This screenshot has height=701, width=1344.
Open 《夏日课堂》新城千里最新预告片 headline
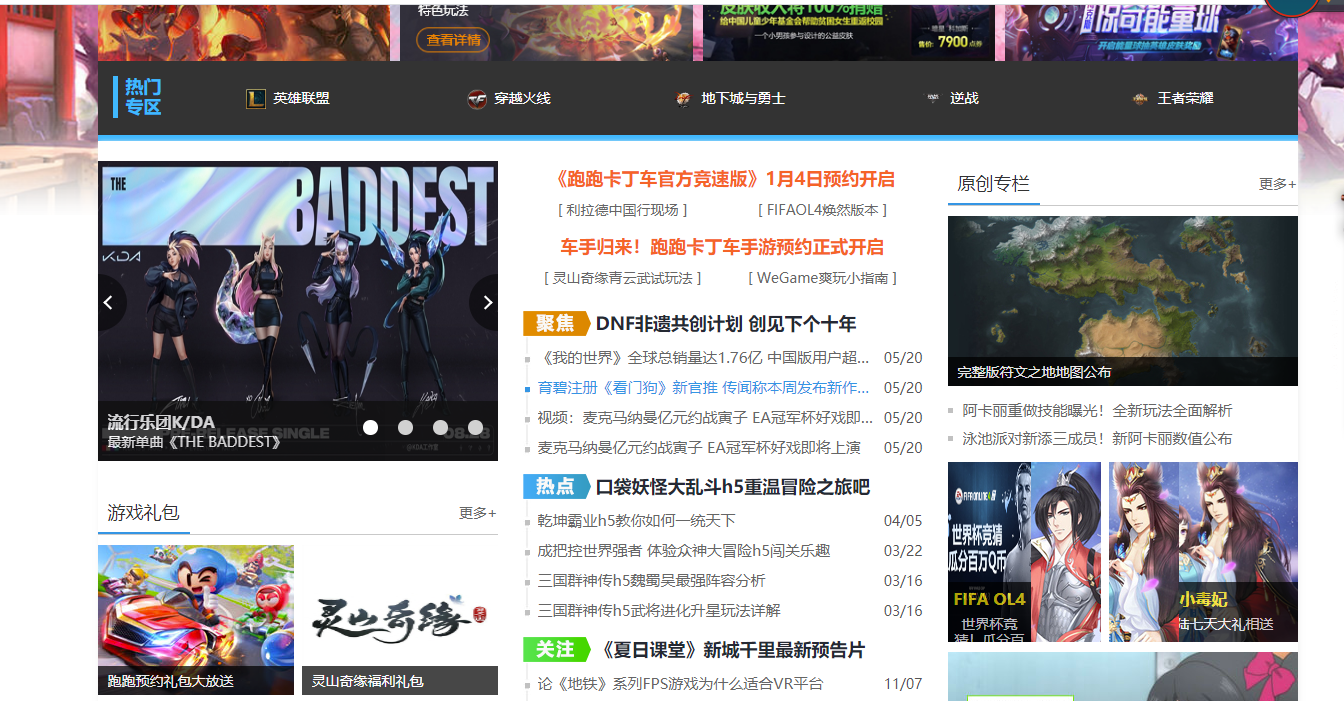click(x=730, y=650)
